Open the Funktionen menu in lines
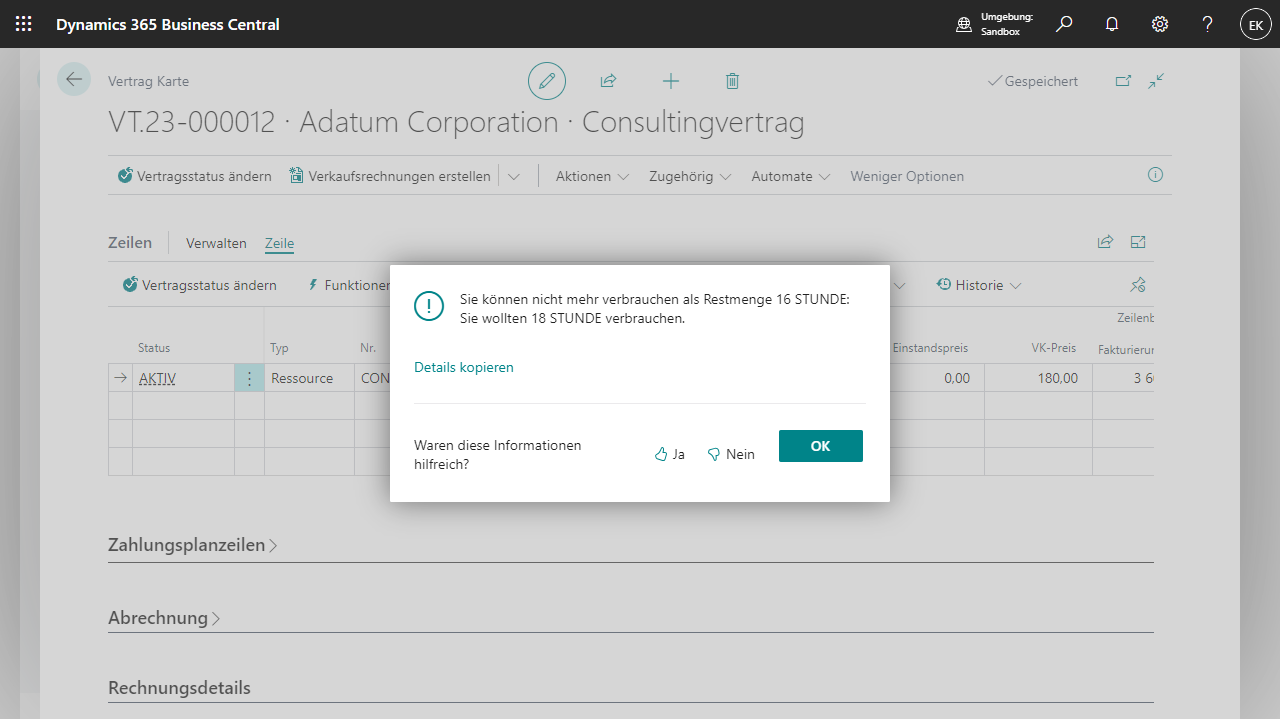The height and width of the screenshot is (720, 1280). [x=349, y=285]
